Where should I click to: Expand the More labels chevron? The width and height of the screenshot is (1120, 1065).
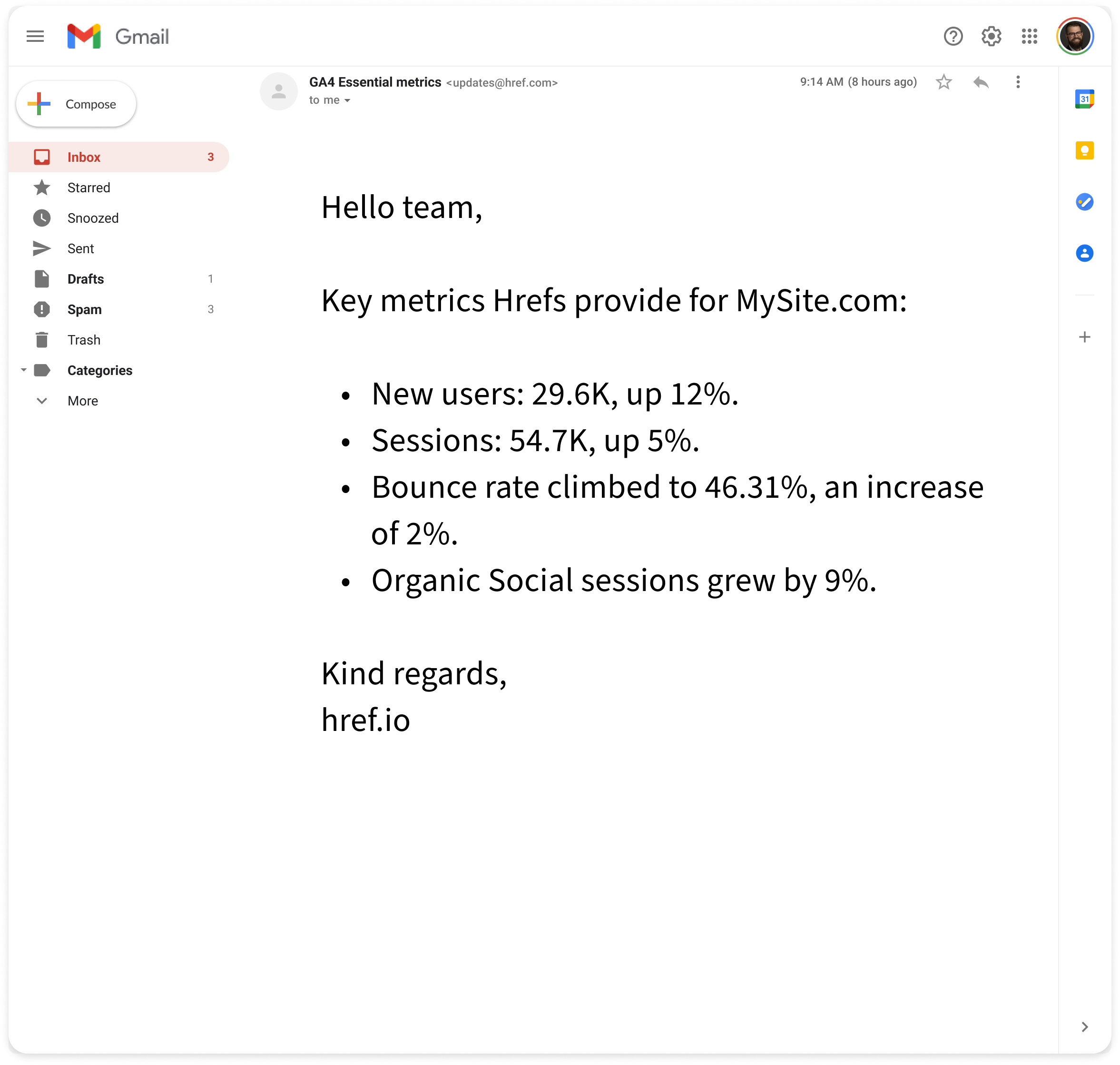[41, 401]
